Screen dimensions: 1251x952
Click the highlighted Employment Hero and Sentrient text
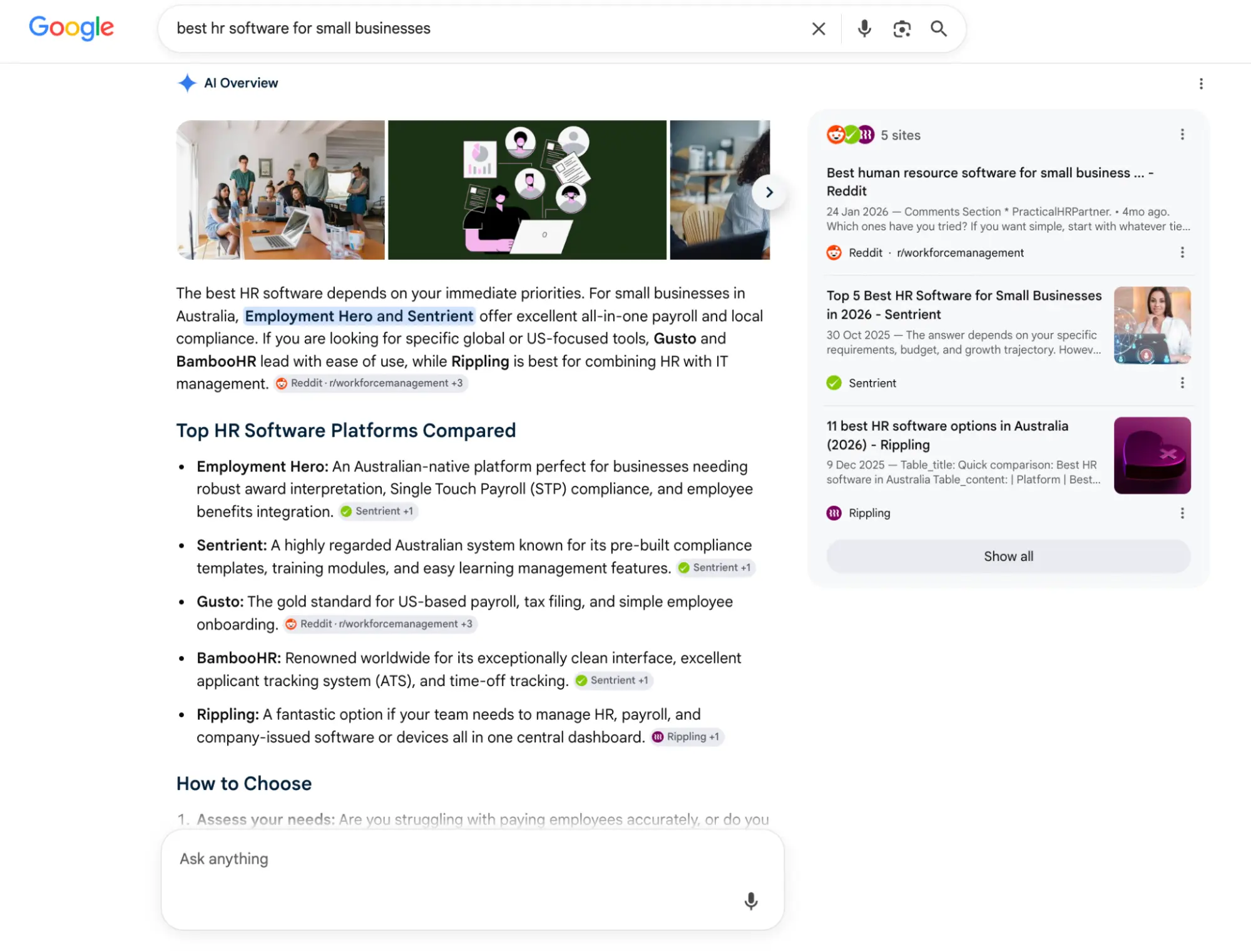[359, 316]
